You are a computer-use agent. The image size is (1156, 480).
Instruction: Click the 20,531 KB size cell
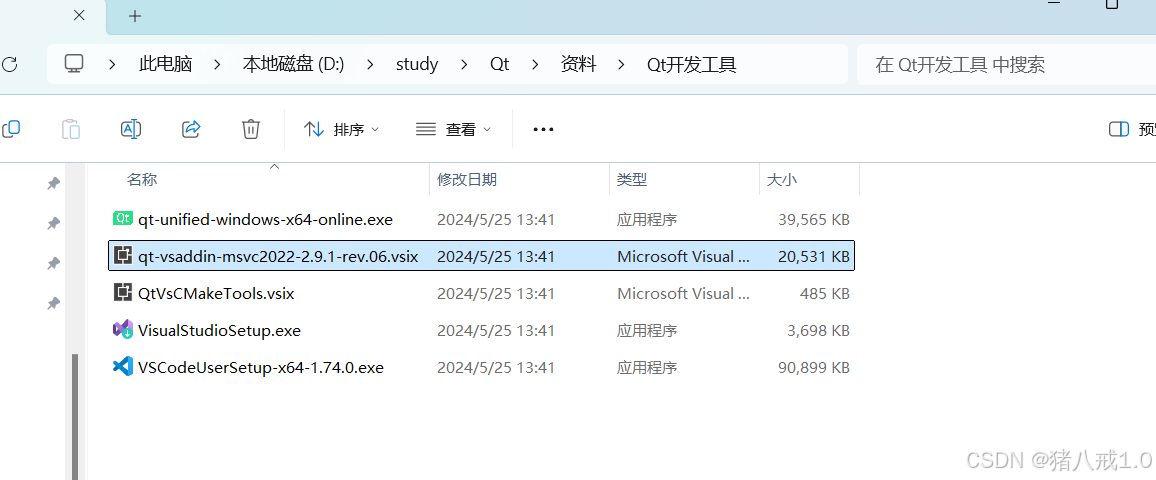(x=814, y=256)
